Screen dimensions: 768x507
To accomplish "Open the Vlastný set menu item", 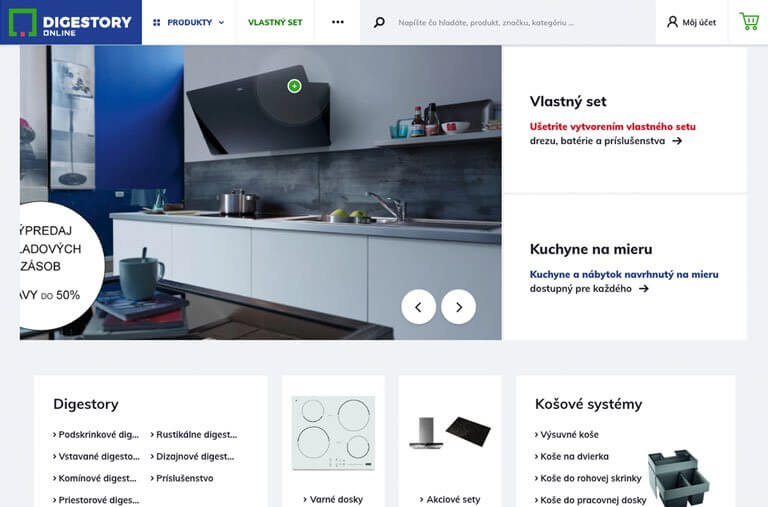I will 275,23.
